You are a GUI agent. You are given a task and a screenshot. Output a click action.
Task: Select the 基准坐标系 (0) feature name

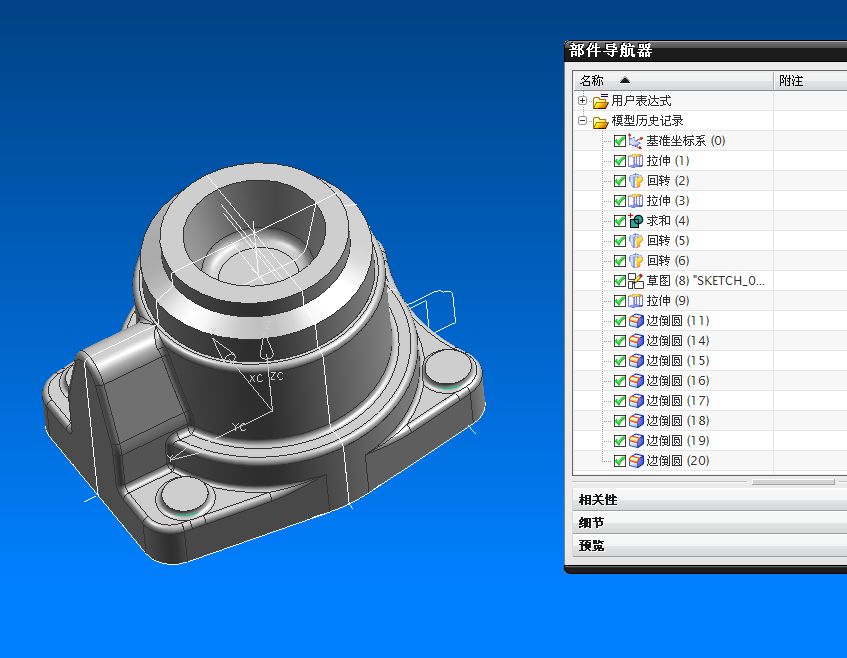tap(685, 141)
